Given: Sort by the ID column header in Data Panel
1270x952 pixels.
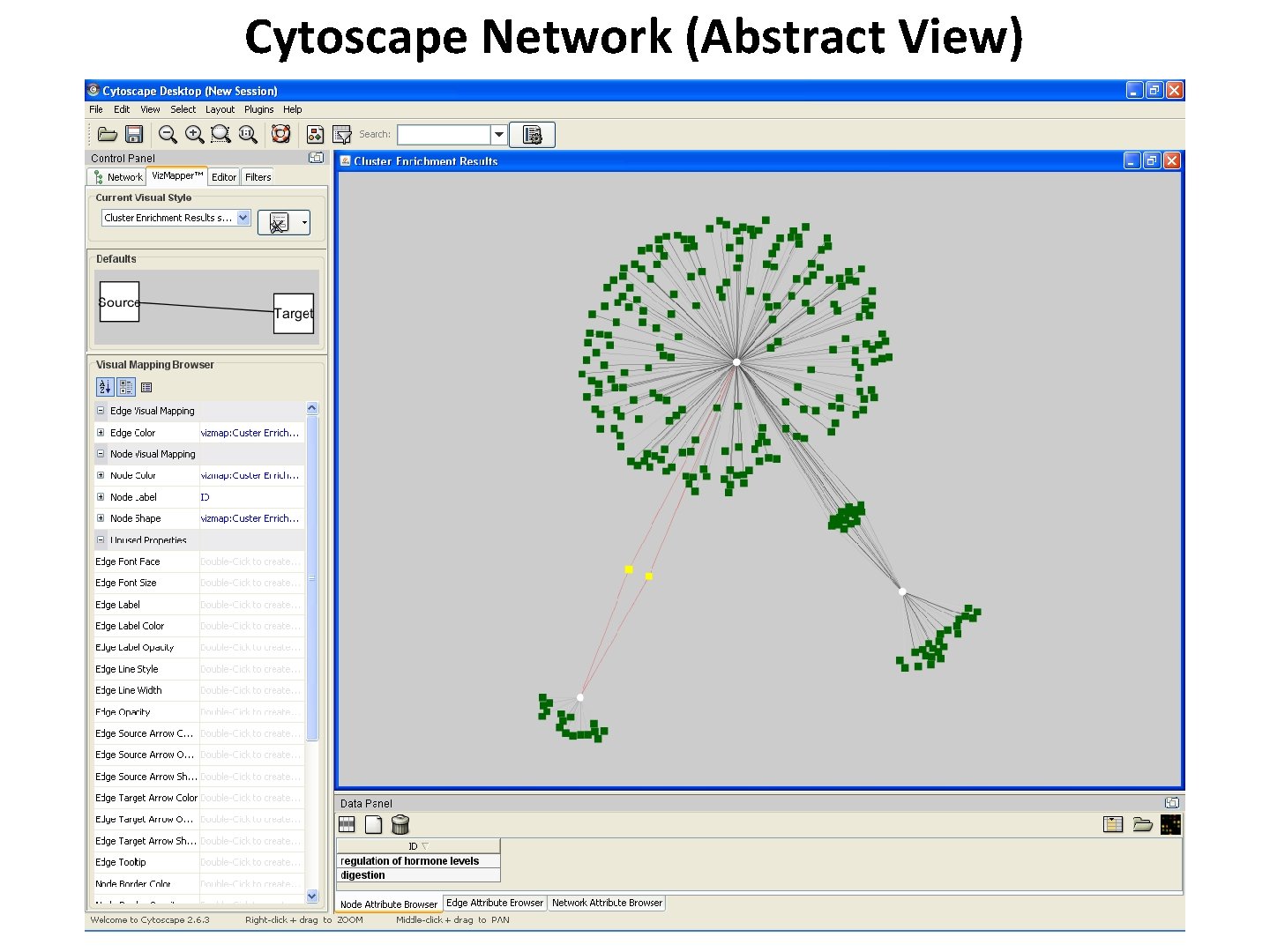Looking at the screenshot, I should point(418,846).
